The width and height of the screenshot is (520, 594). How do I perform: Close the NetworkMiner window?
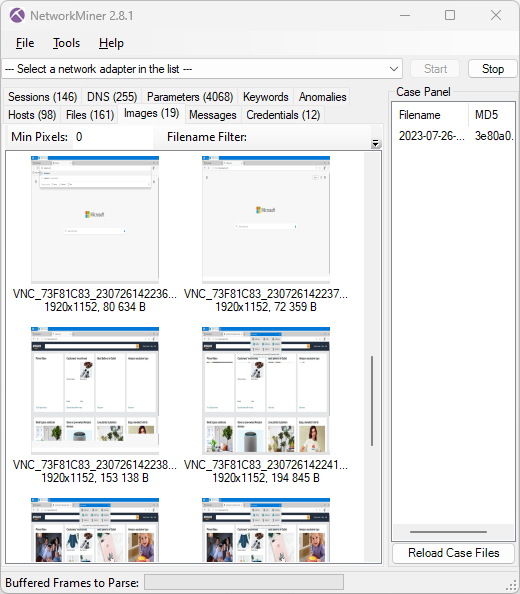click(x=496, y=16)
